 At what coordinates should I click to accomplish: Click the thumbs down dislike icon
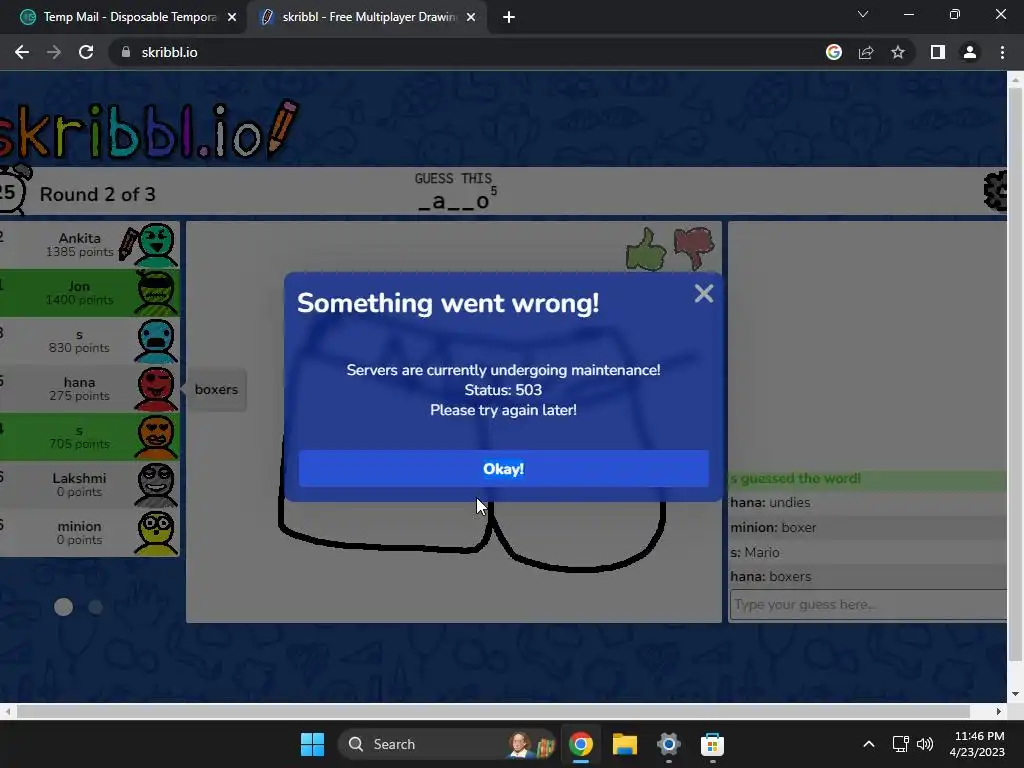point(694,248)
